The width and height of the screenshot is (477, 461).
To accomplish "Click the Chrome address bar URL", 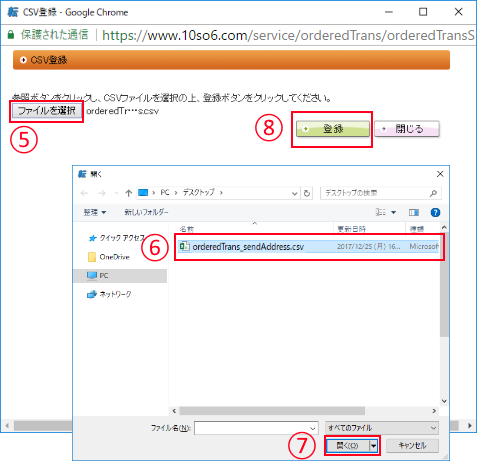I will tap(288, 35).
